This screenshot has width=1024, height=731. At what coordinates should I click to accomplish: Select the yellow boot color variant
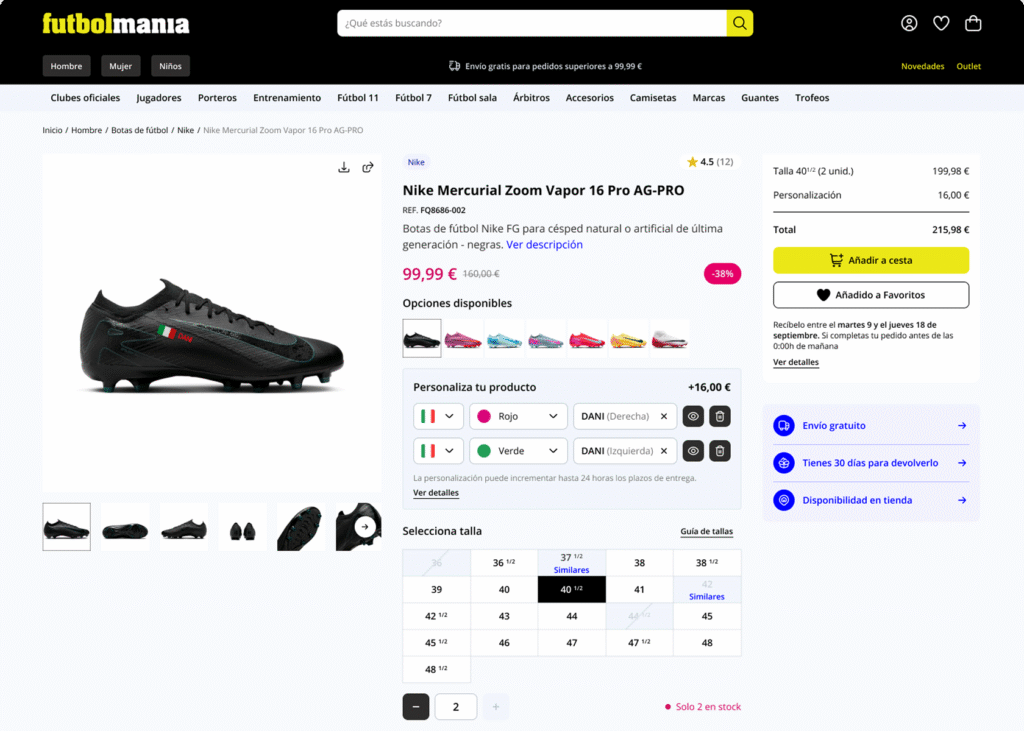629,339
